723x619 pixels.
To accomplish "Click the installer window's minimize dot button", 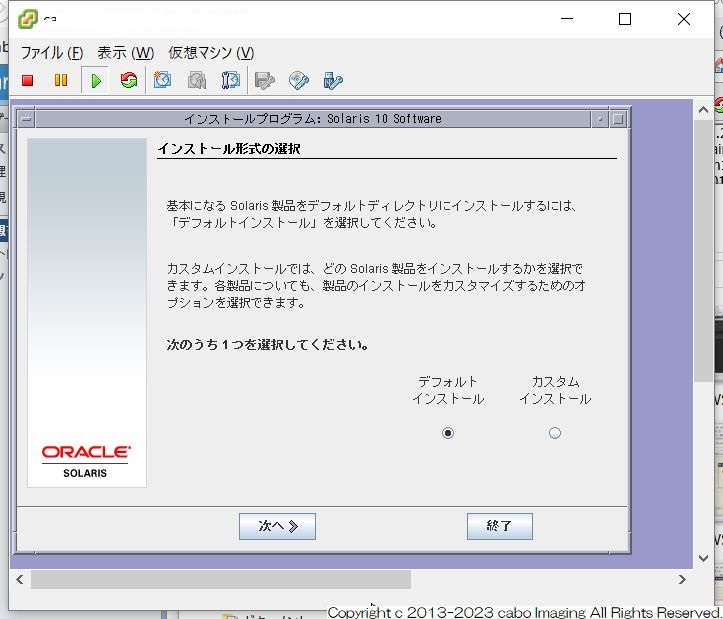I will 600,119.
